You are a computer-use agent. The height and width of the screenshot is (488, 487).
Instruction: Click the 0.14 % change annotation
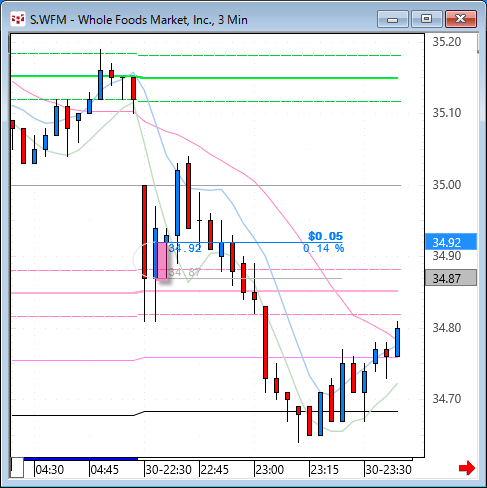coord(324,248)
